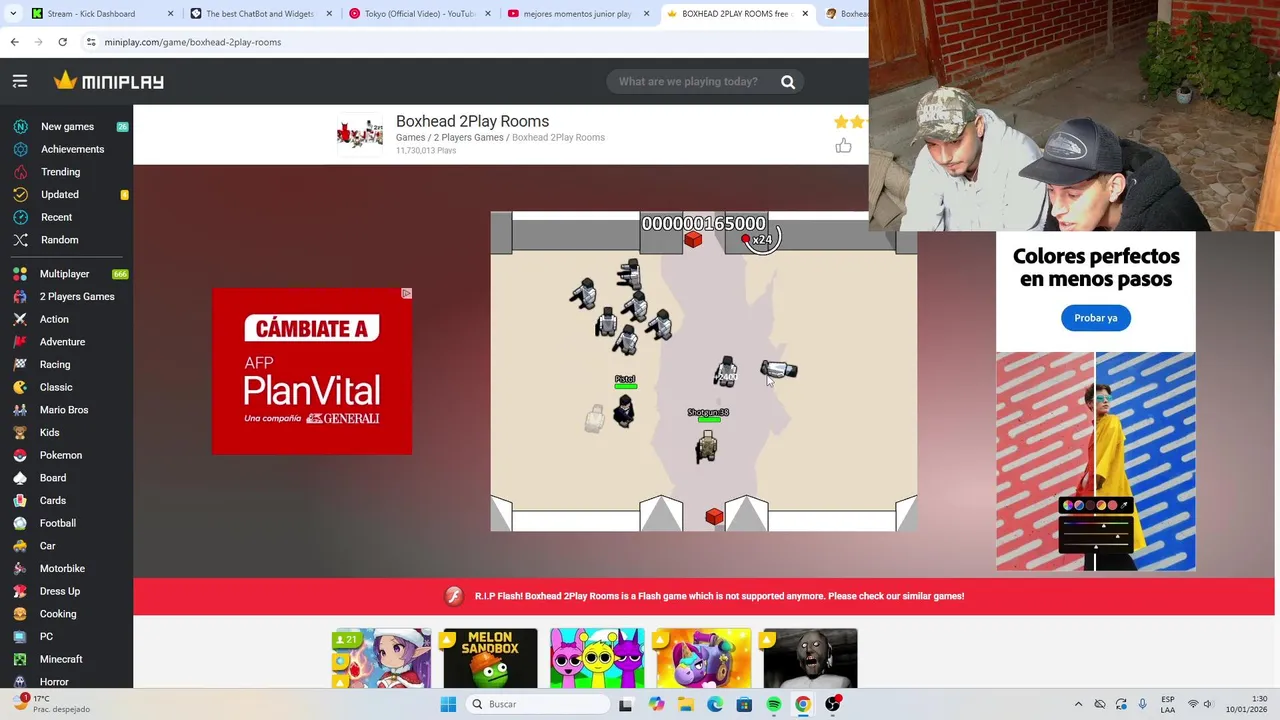Reload the page
Viewport: 1280px width, 720px height.
tap(62, 42)
